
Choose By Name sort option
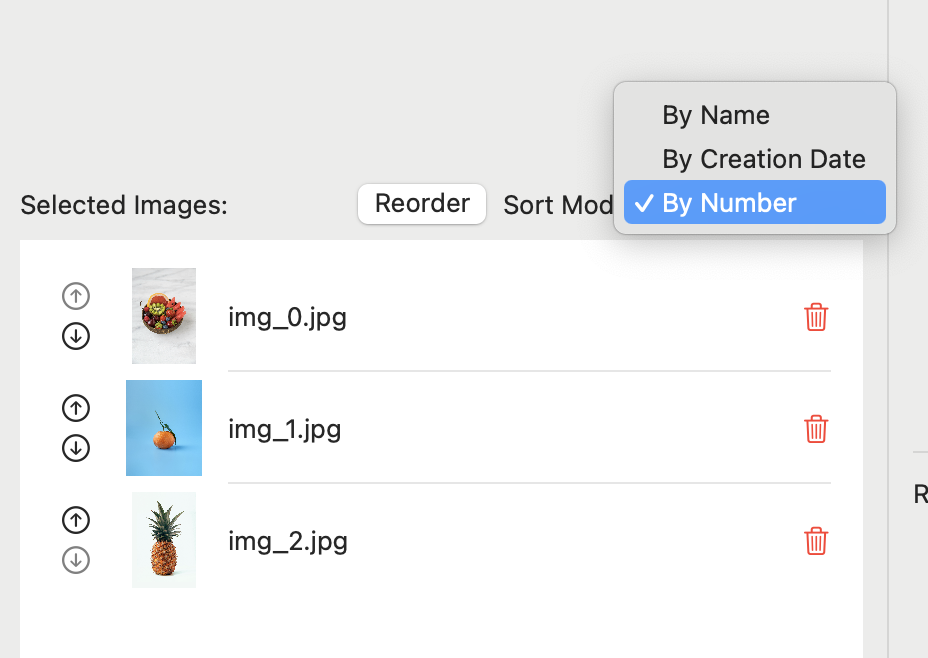click(716, 115)
